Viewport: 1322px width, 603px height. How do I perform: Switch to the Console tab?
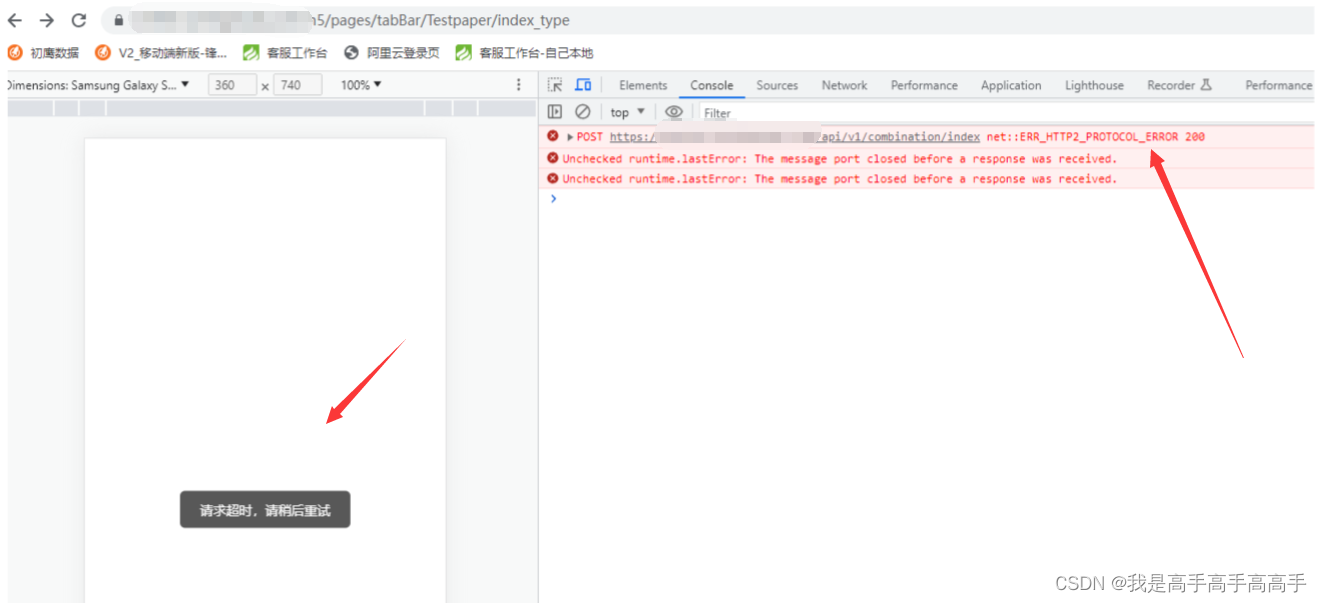[x=712, y=85]
